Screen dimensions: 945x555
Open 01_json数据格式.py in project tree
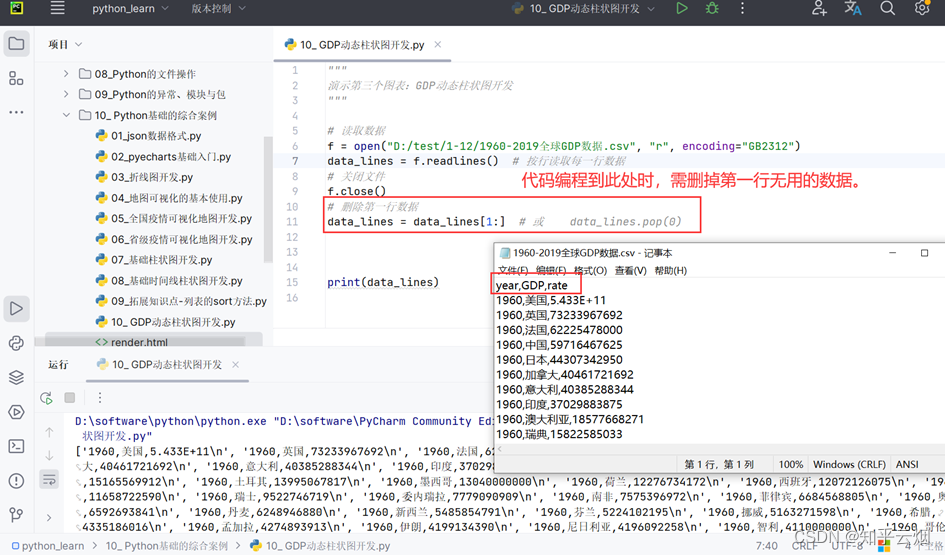coord(148,136)
